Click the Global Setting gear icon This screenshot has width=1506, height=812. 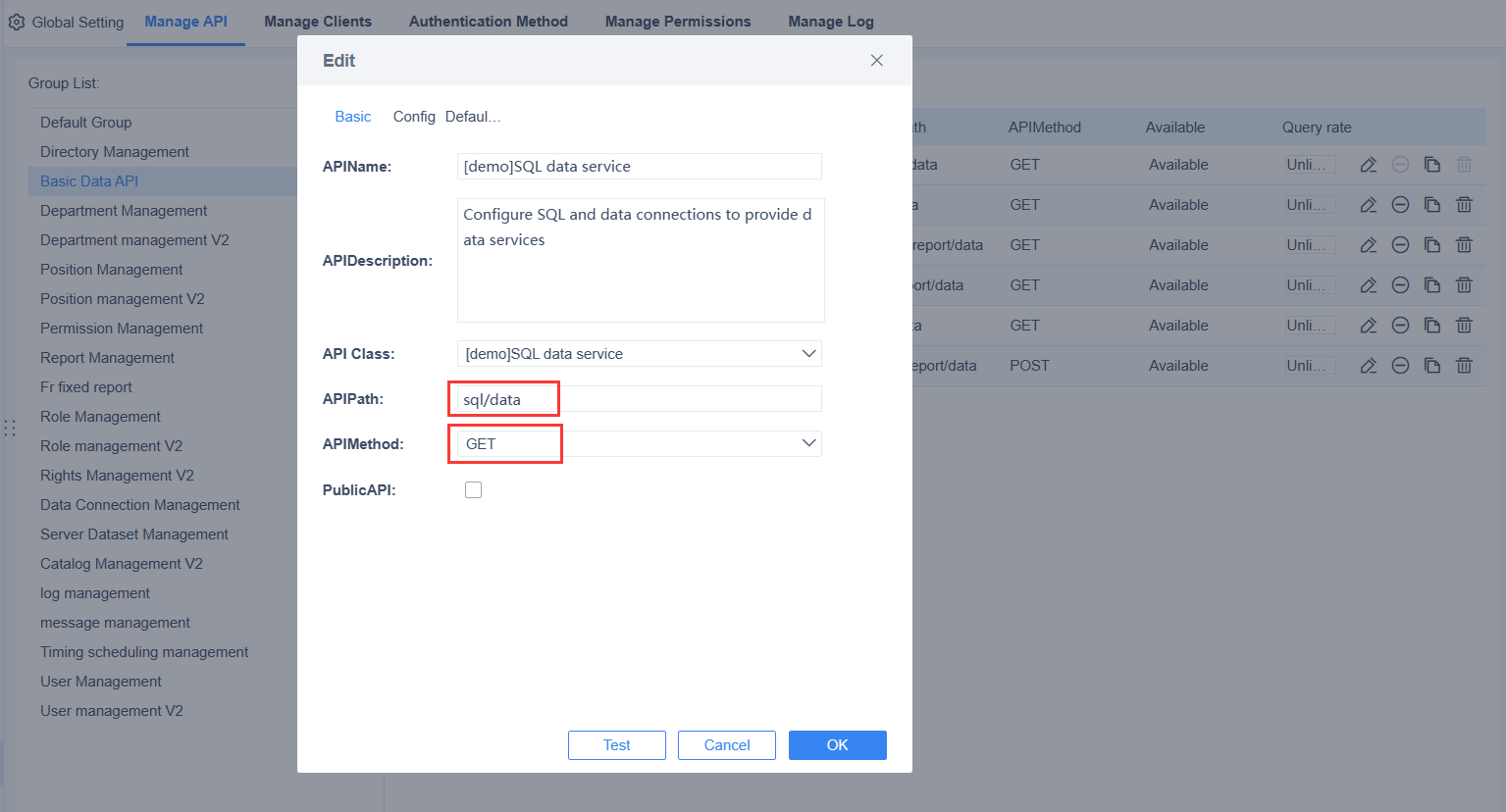click(x=17, y=21)
